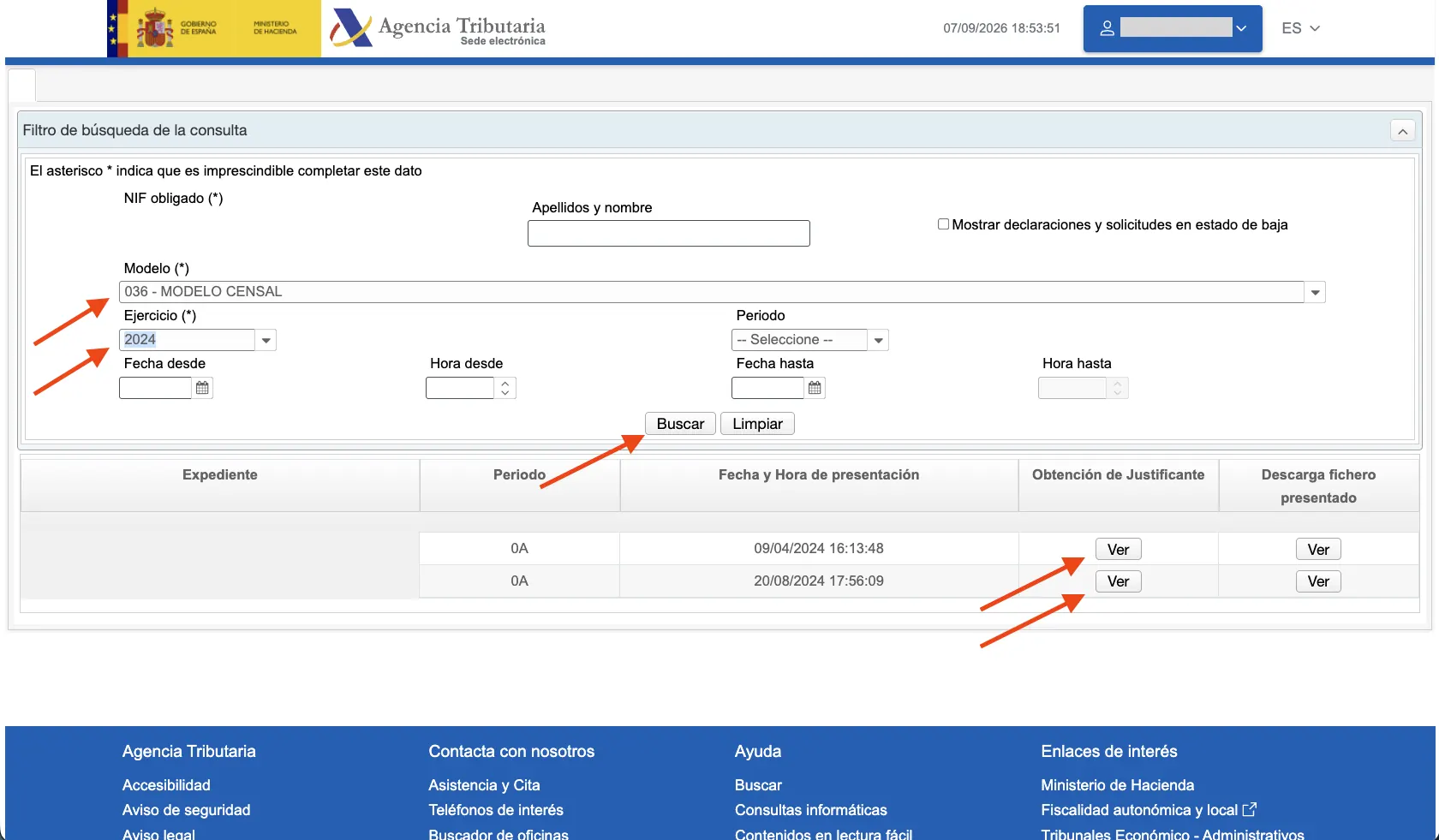Click the Agencia Tributaria logo
The height and width of the screenshot is (840, 1439).
[x=438, y=28]
